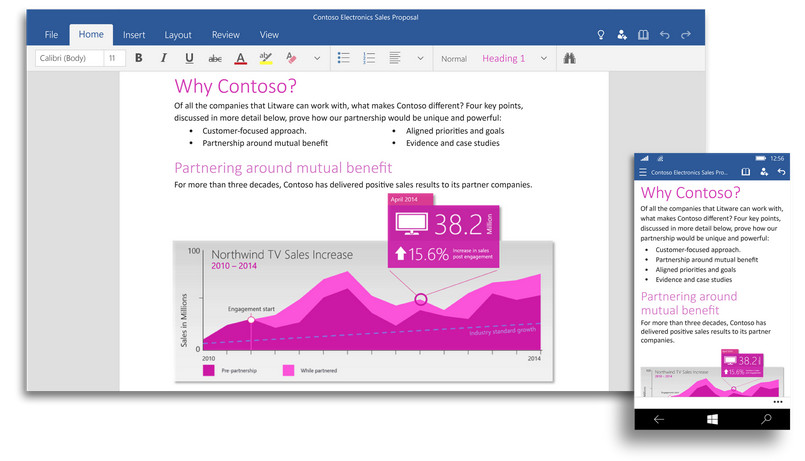Viewport: 805px width, 461px height.
Task: Open Find with binoculars icon
Action: (x=569, y=58)
